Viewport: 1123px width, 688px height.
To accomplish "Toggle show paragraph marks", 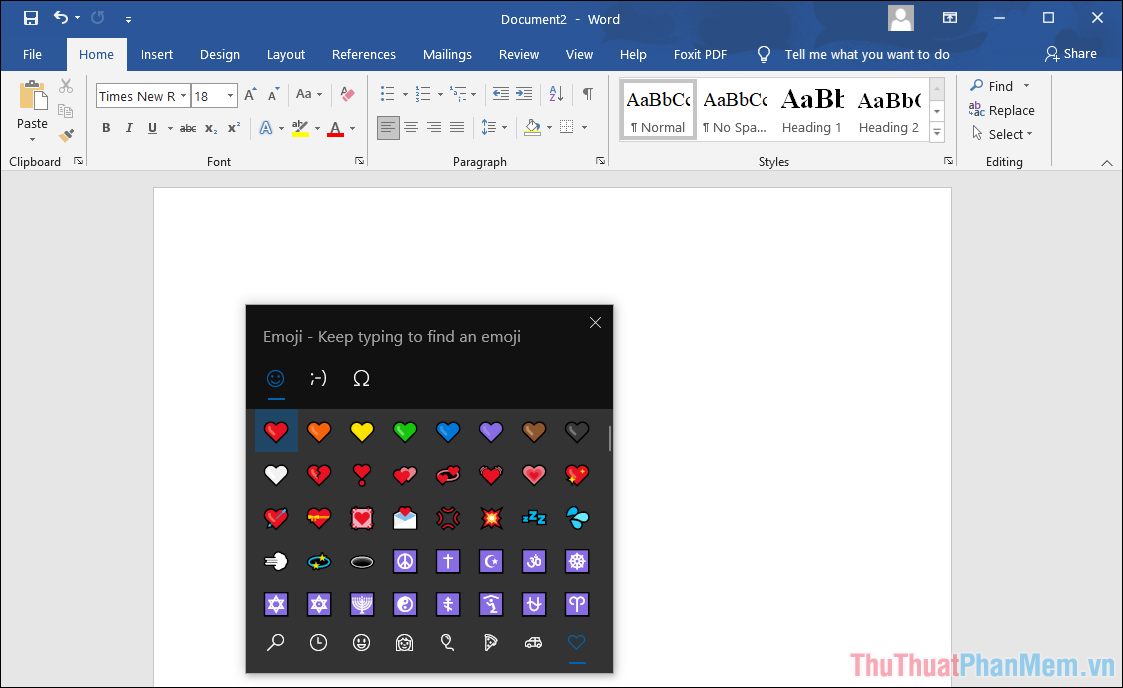I will pos(587,94).
